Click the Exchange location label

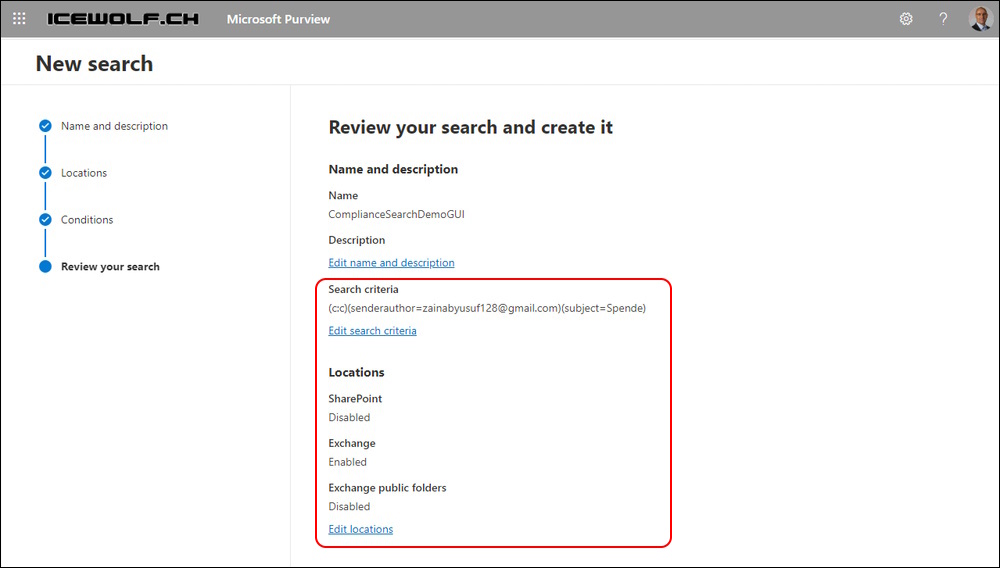pos(351,443)
